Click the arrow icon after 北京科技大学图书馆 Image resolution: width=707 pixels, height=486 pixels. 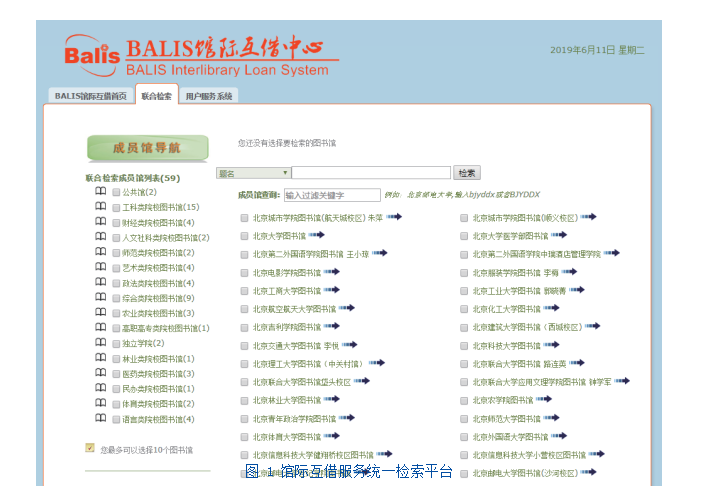[x=551, y=344]
